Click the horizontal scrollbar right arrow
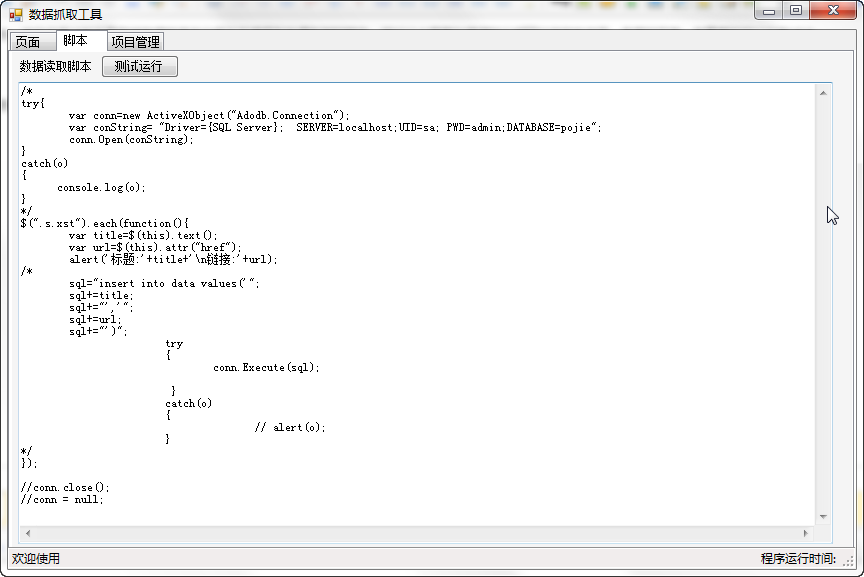864x577 pixels. pyautogui.click(x=806, y=533)
